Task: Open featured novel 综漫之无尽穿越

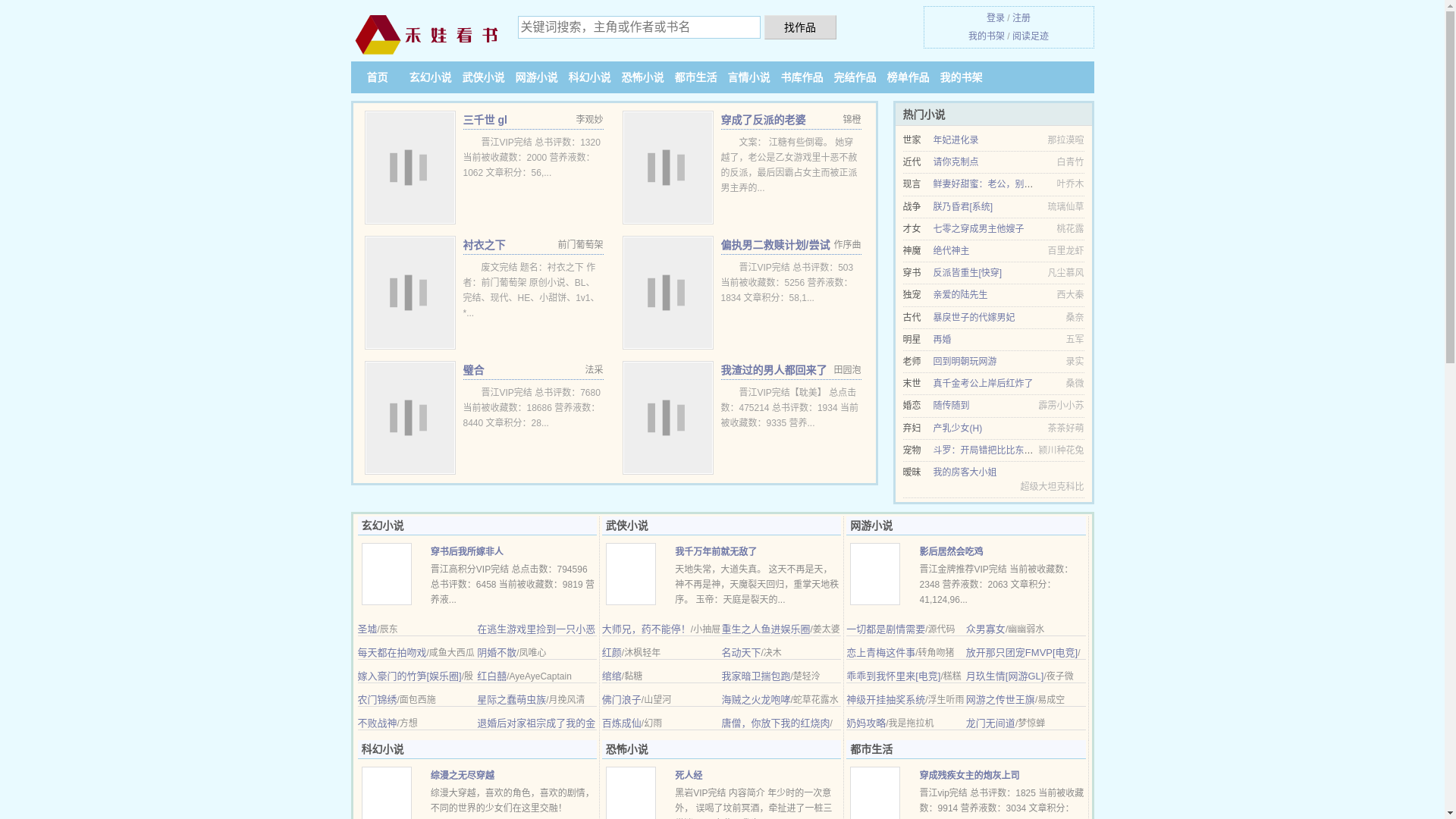Action: [462, 775]
